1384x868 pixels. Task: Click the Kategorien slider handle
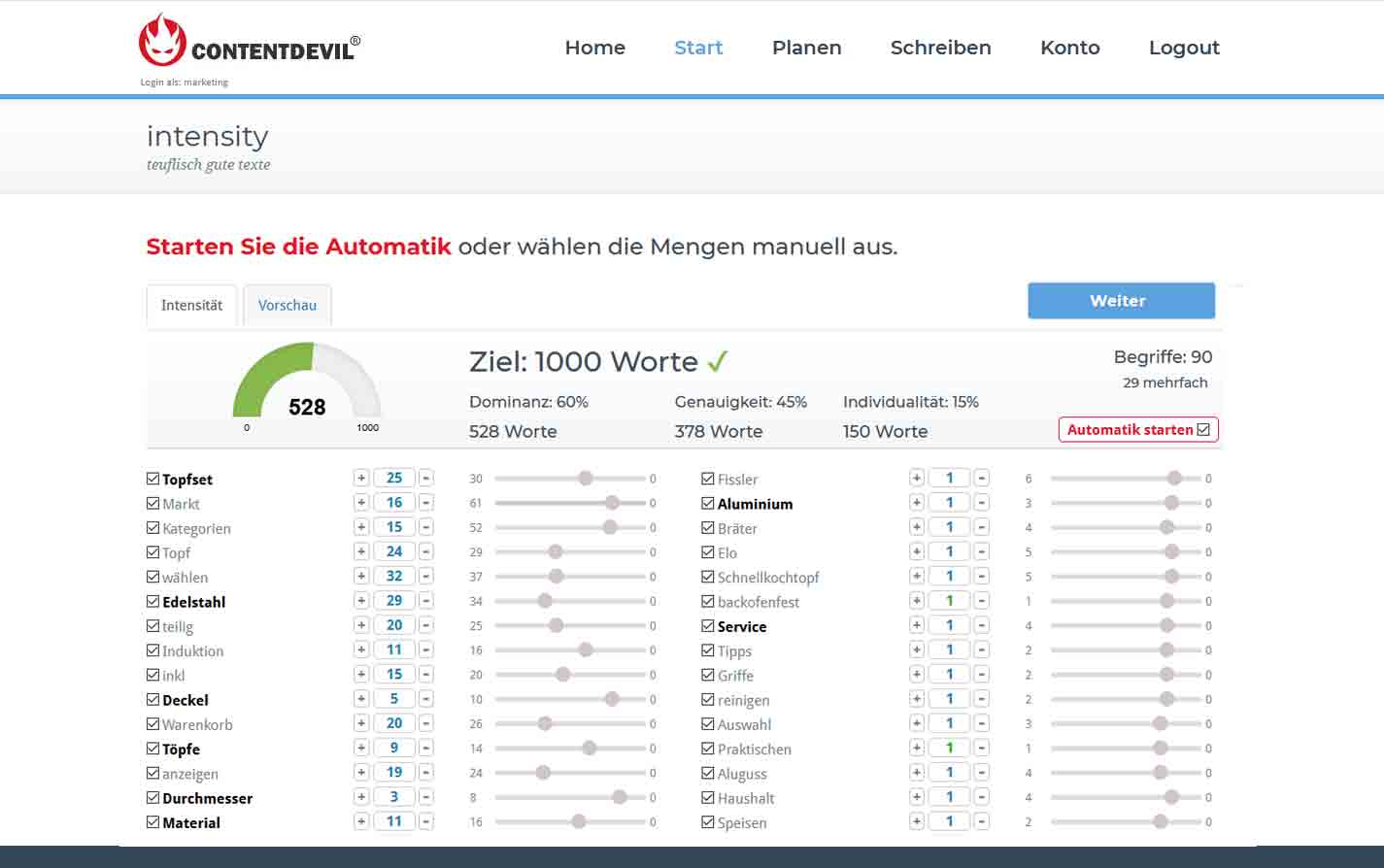pos(610,527)
